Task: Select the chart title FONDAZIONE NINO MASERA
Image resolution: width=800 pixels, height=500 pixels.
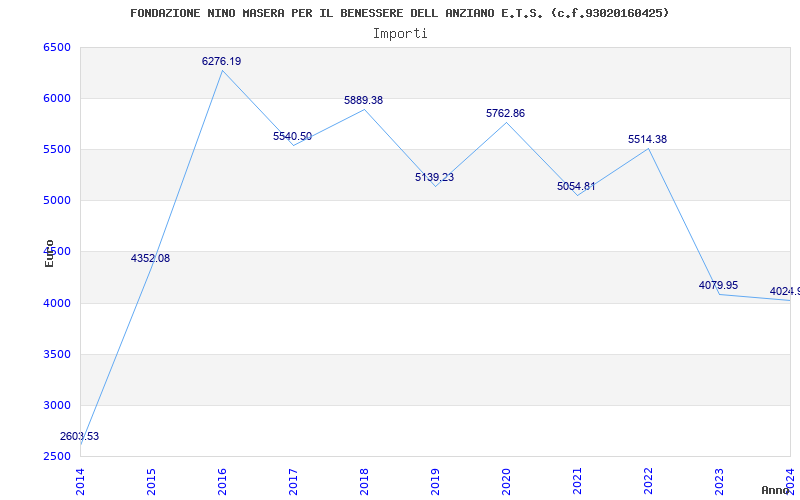Action: 399,13
